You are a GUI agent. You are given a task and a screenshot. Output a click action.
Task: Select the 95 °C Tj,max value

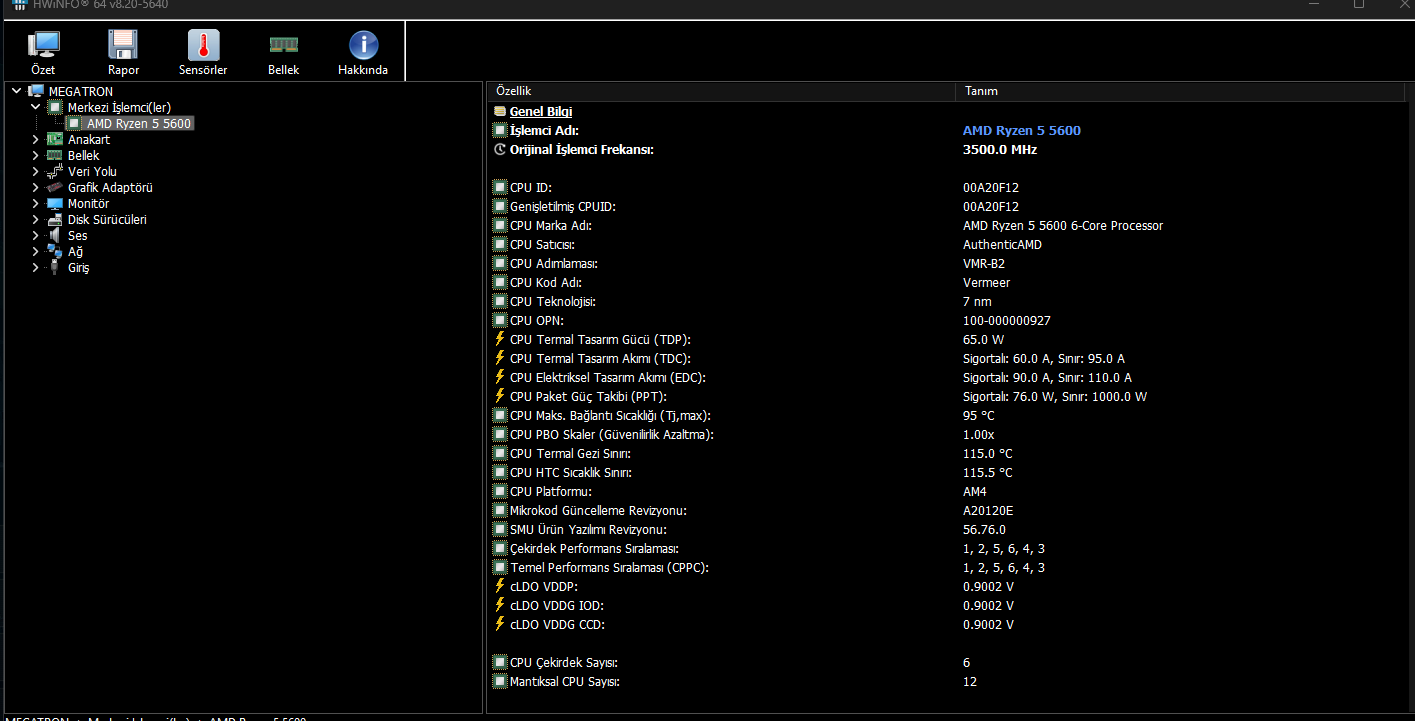point(978,416)
